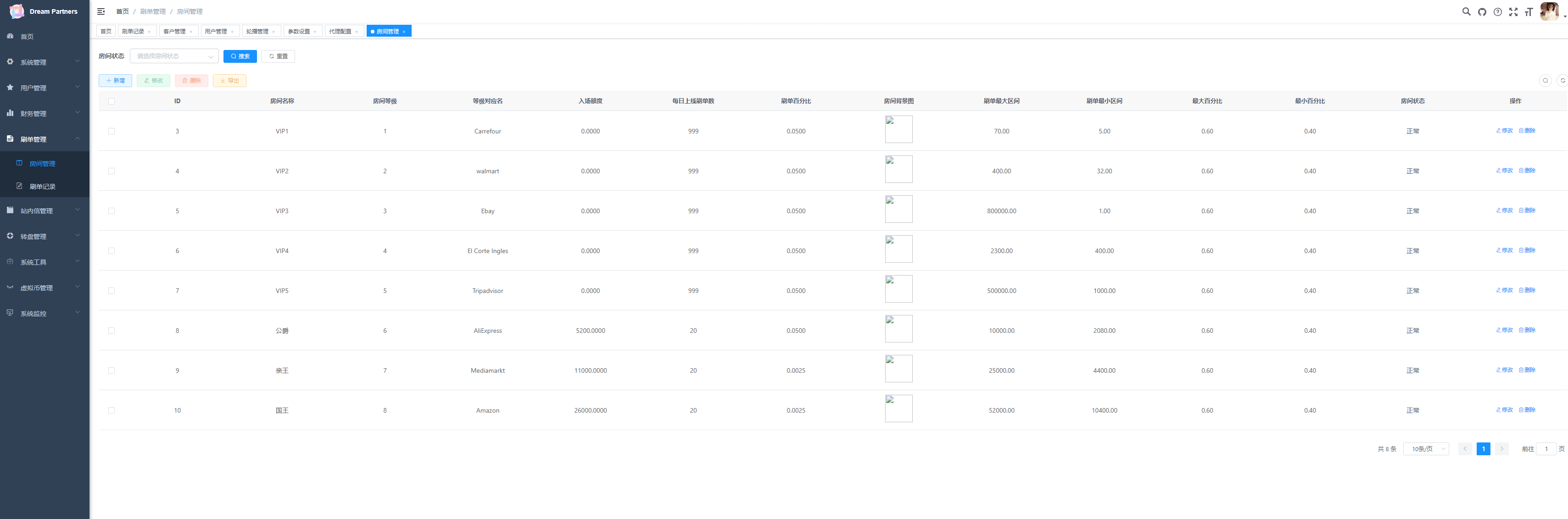Open 刷单记录 in the sidebar
The width and height of the screenshot is (1568, 519).
click(43, 187)
